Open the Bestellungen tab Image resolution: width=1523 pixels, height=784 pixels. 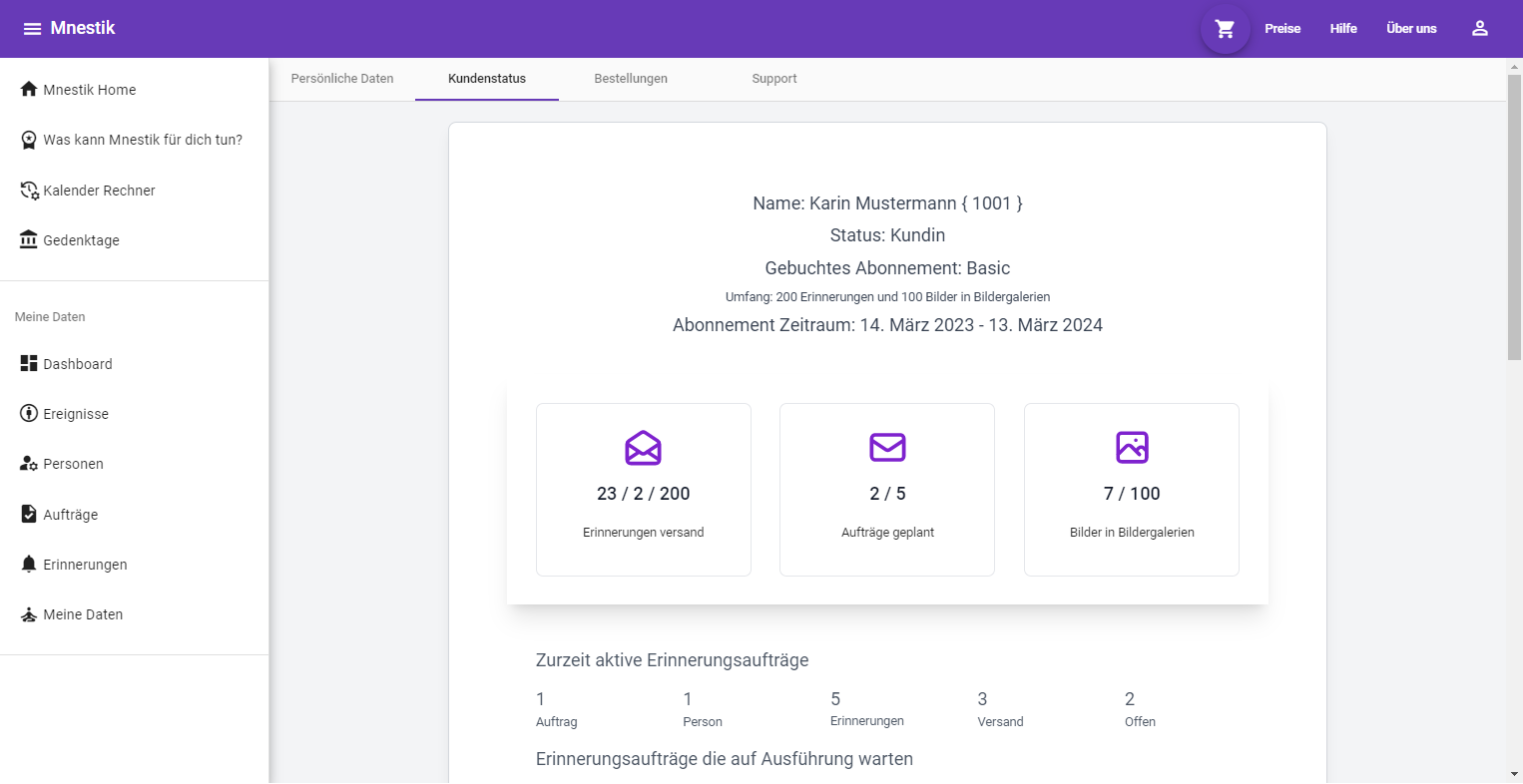click(x=631, y=79)
